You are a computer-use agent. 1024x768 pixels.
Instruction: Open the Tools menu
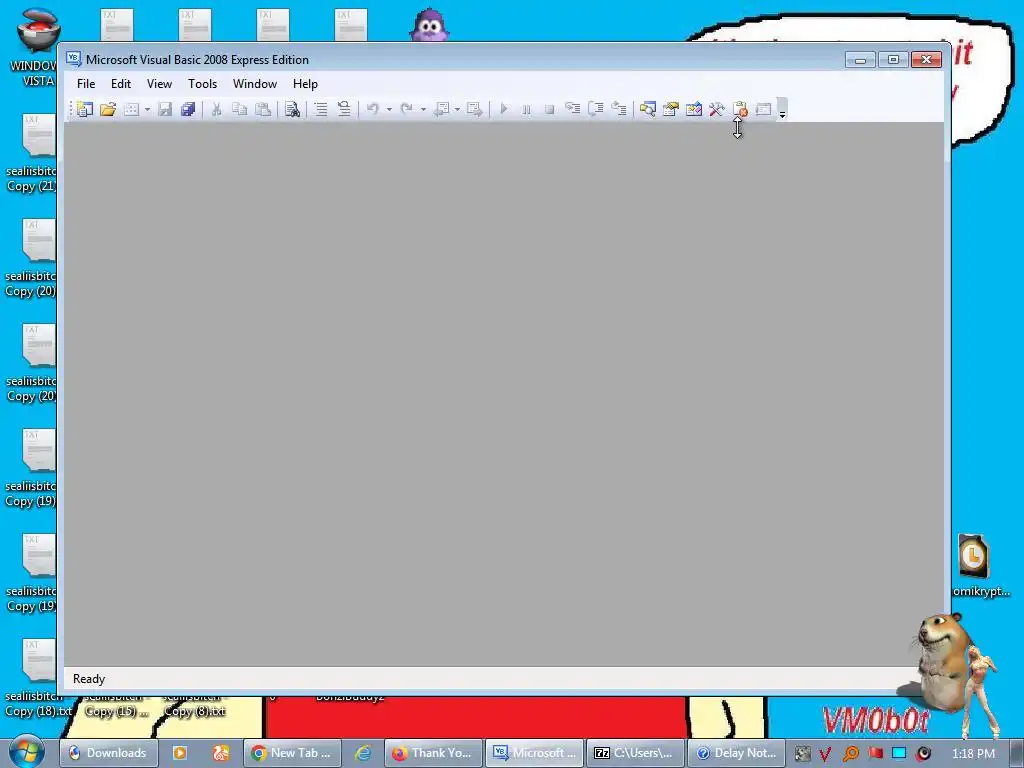[202, 84]
